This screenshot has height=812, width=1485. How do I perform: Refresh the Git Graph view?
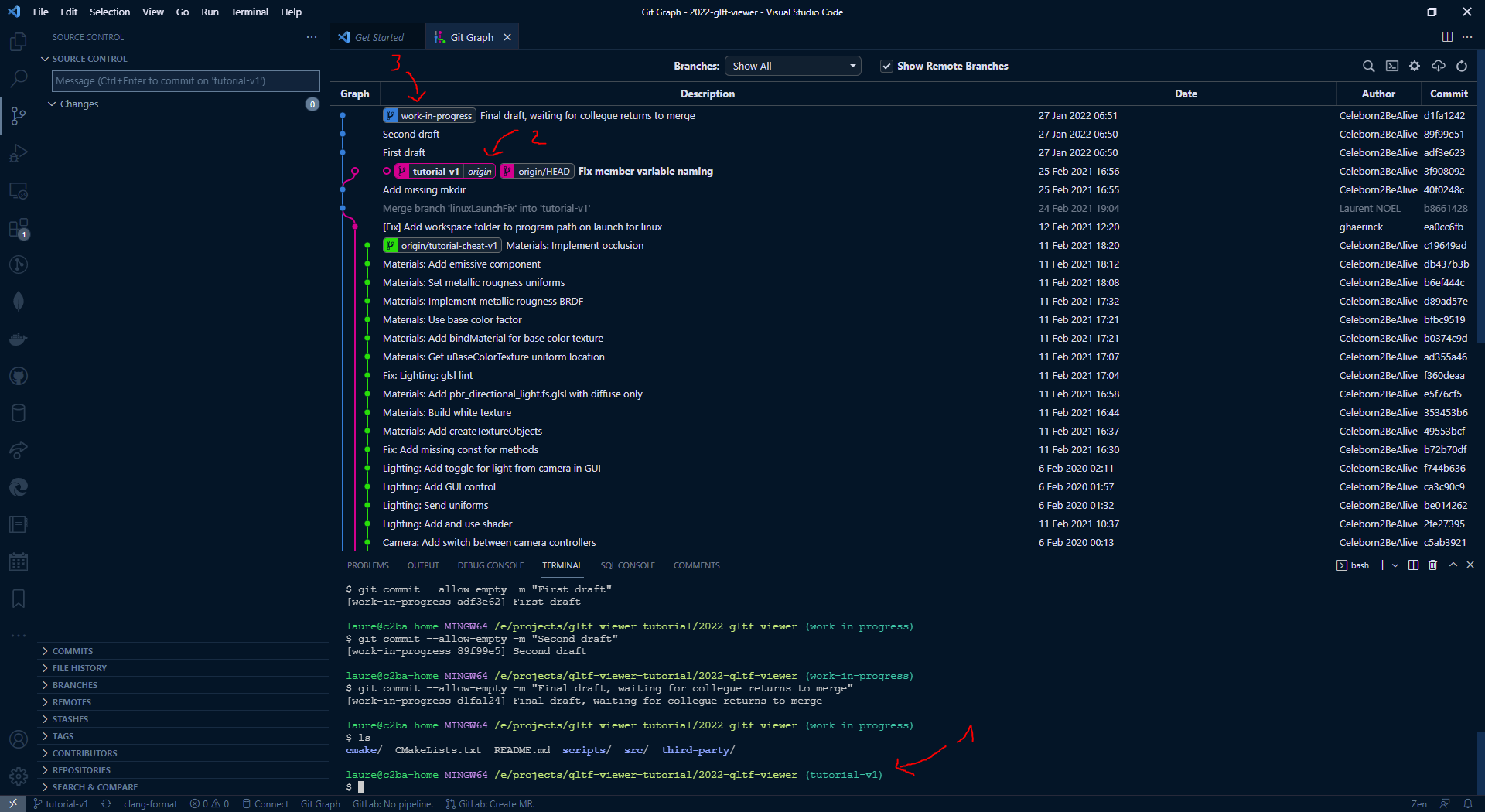coord(1462,67)
